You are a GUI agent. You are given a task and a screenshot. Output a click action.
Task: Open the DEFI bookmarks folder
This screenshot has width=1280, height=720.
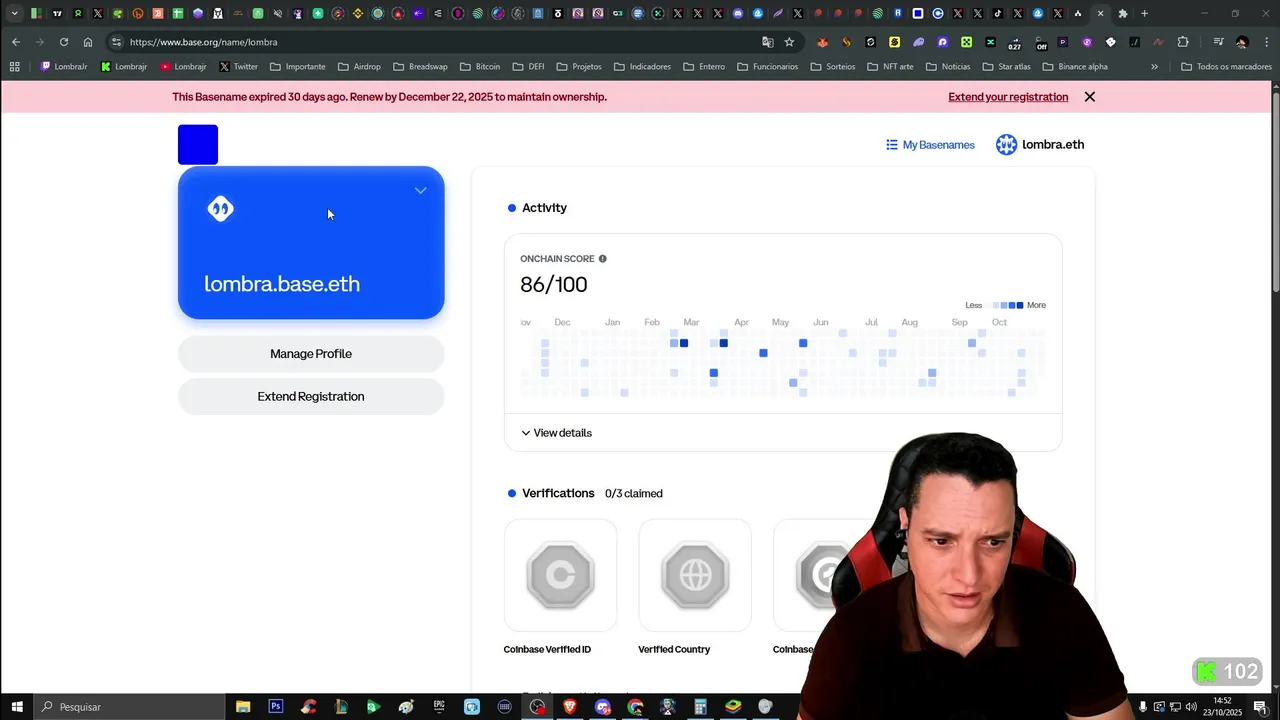click(528, 67)
